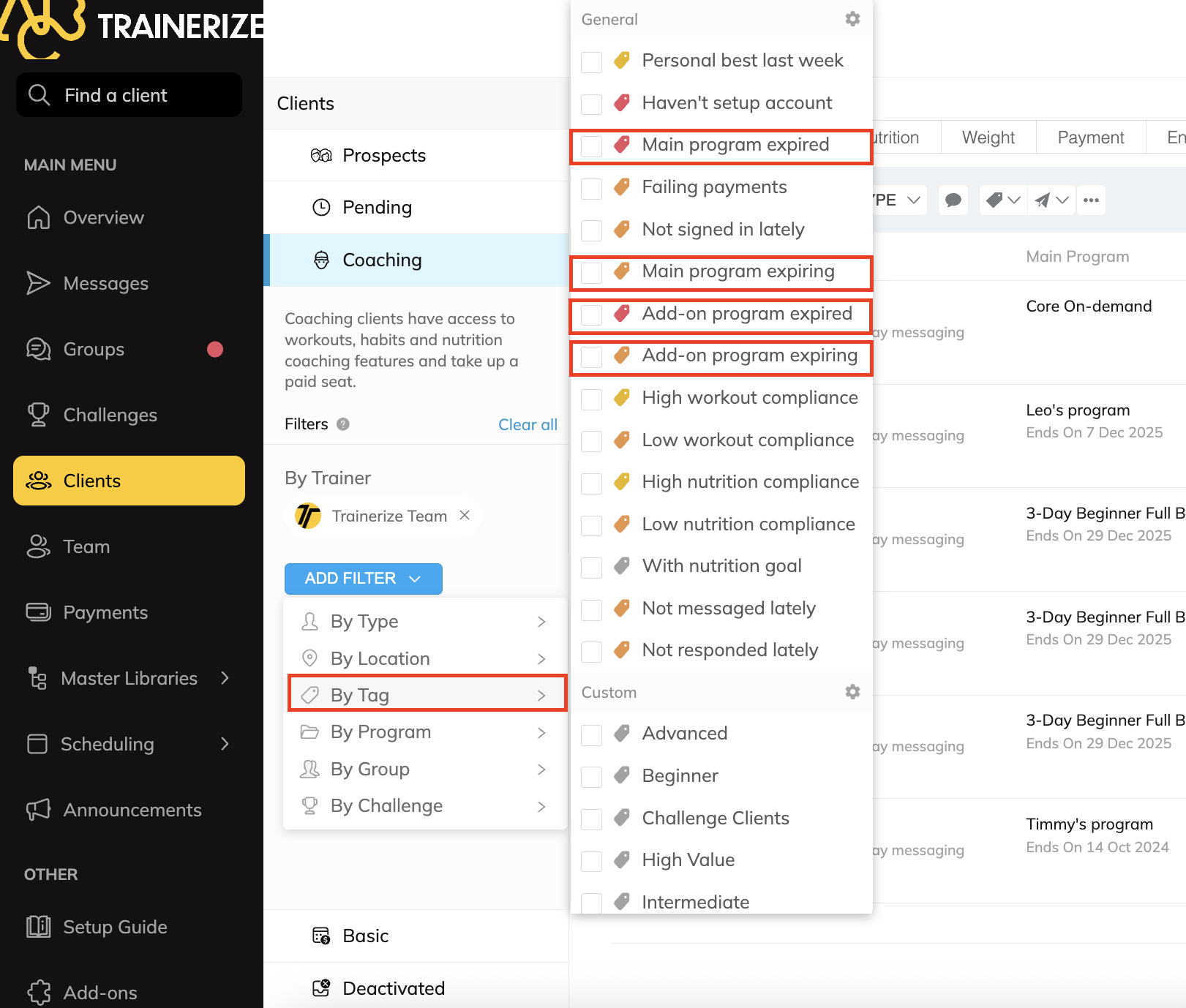Click the Clear all filters link
This screenshot has height=1008, width=1186.
point(528,424)
